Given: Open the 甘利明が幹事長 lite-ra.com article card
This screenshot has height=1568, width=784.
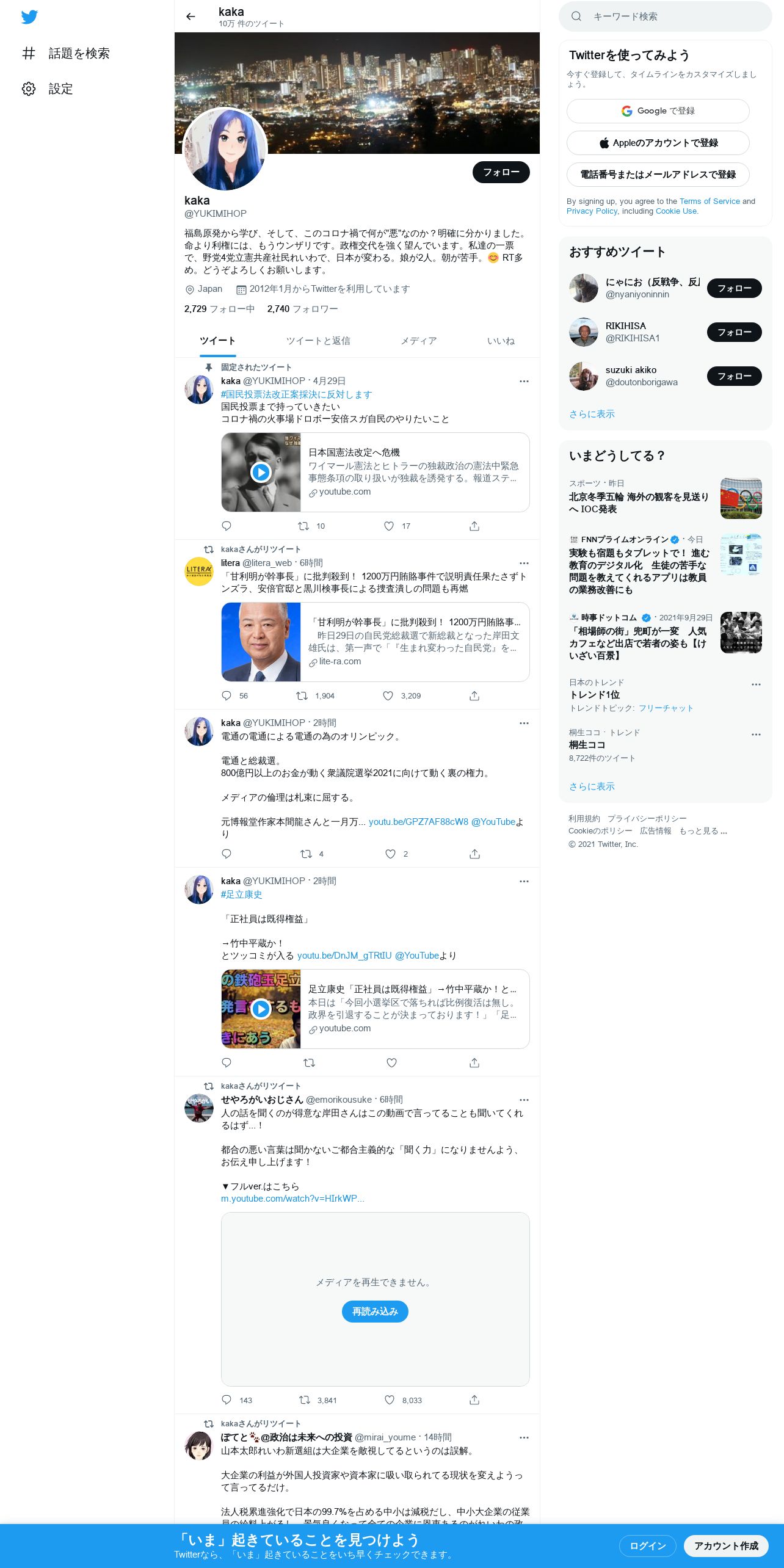Looking at the screenshot, I should pyautogui.click(x=375, y=642).
